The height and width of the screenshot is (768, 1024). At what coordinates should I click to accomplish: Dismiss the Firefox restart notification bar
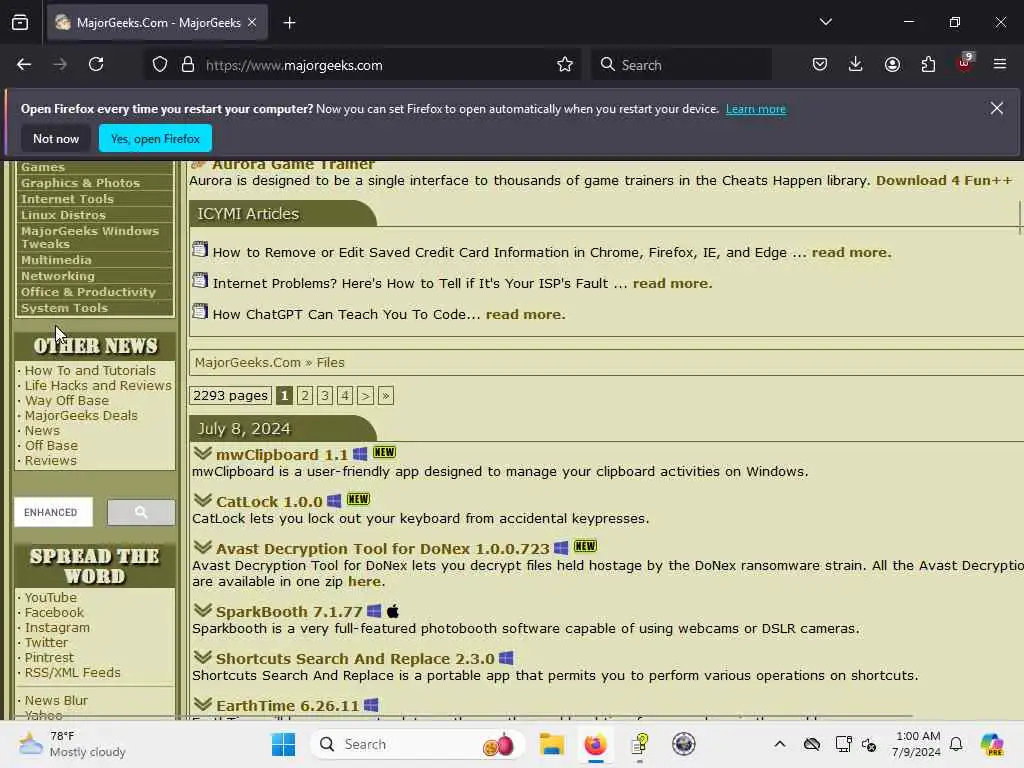[x=997, y=108]
